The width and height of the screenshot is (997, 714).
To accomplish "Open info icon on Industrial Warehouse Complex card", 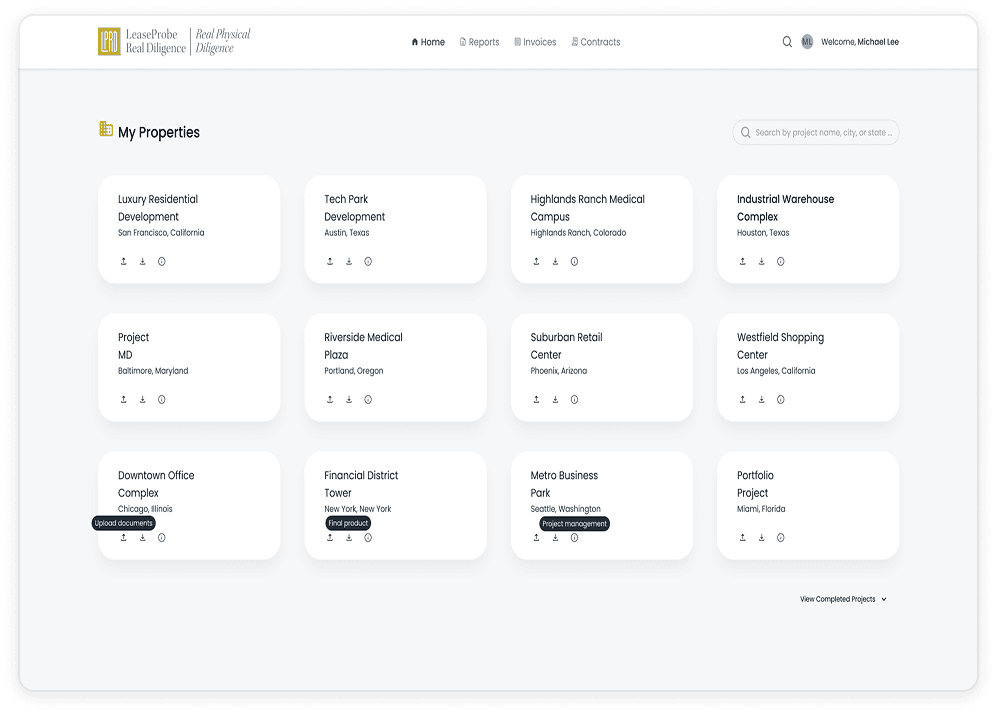I will point(781,261).
